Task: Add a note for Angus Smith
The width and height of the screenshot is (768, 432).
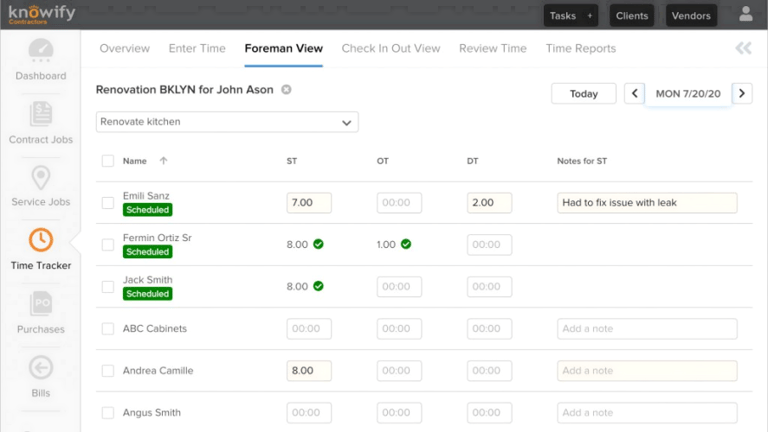Action: [x=647, y=413]
